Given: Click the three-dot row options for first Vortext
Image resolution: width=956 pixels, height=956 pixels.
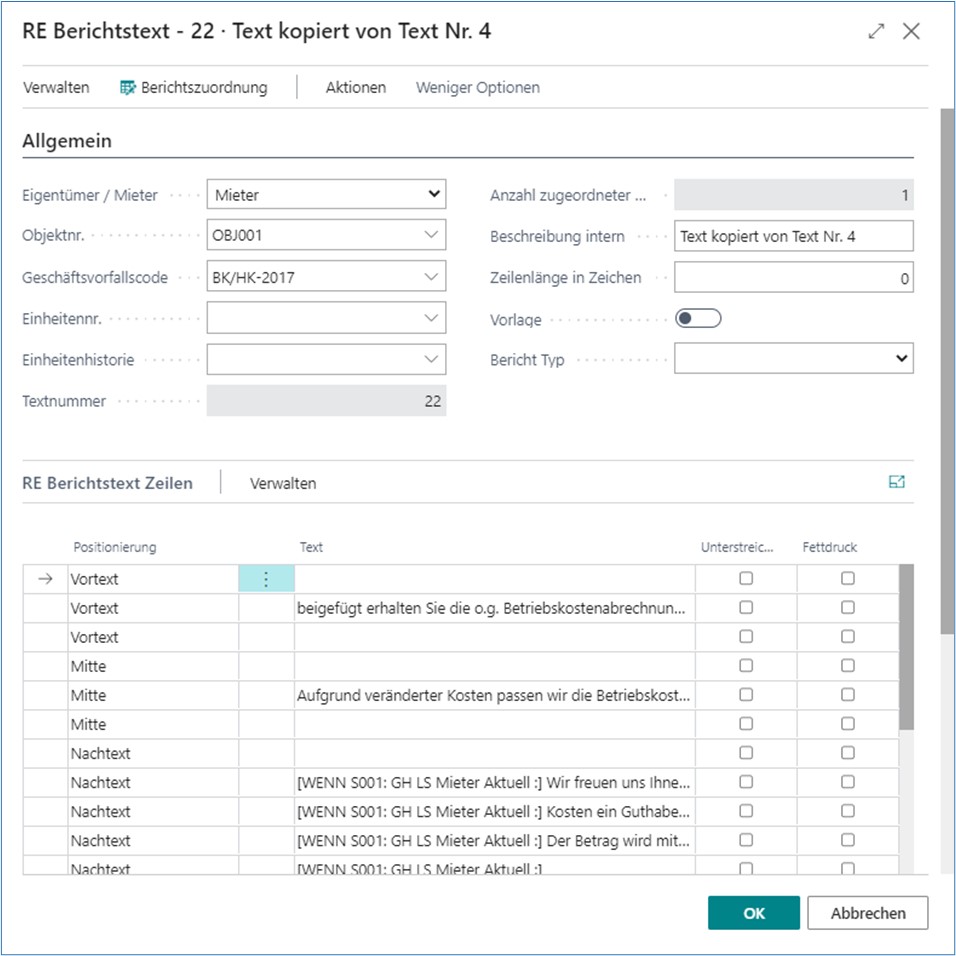Looking at the screenshot, I should click(266, 579).
